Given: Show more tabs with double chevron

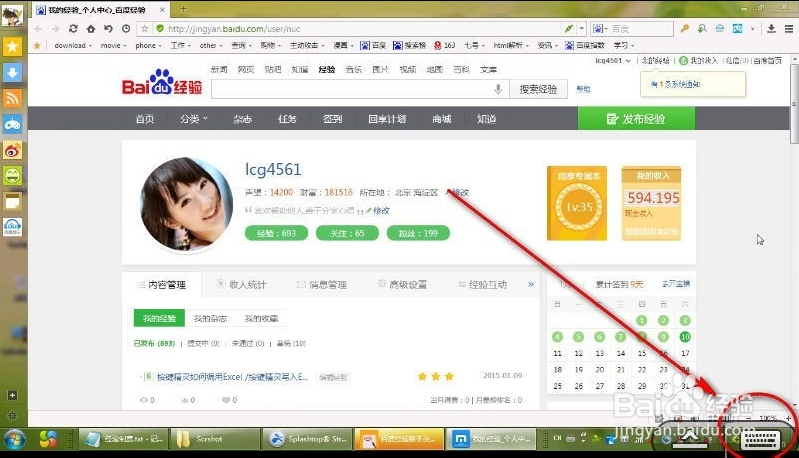Looking at the screenshot, I should [x=530, y=284].
